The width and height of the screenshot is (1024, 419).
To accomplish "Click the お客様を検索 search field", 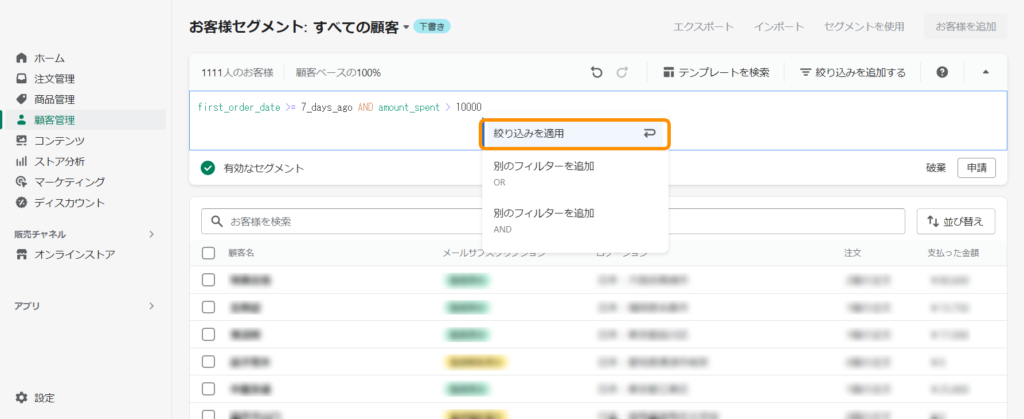I will coord(550,221).
